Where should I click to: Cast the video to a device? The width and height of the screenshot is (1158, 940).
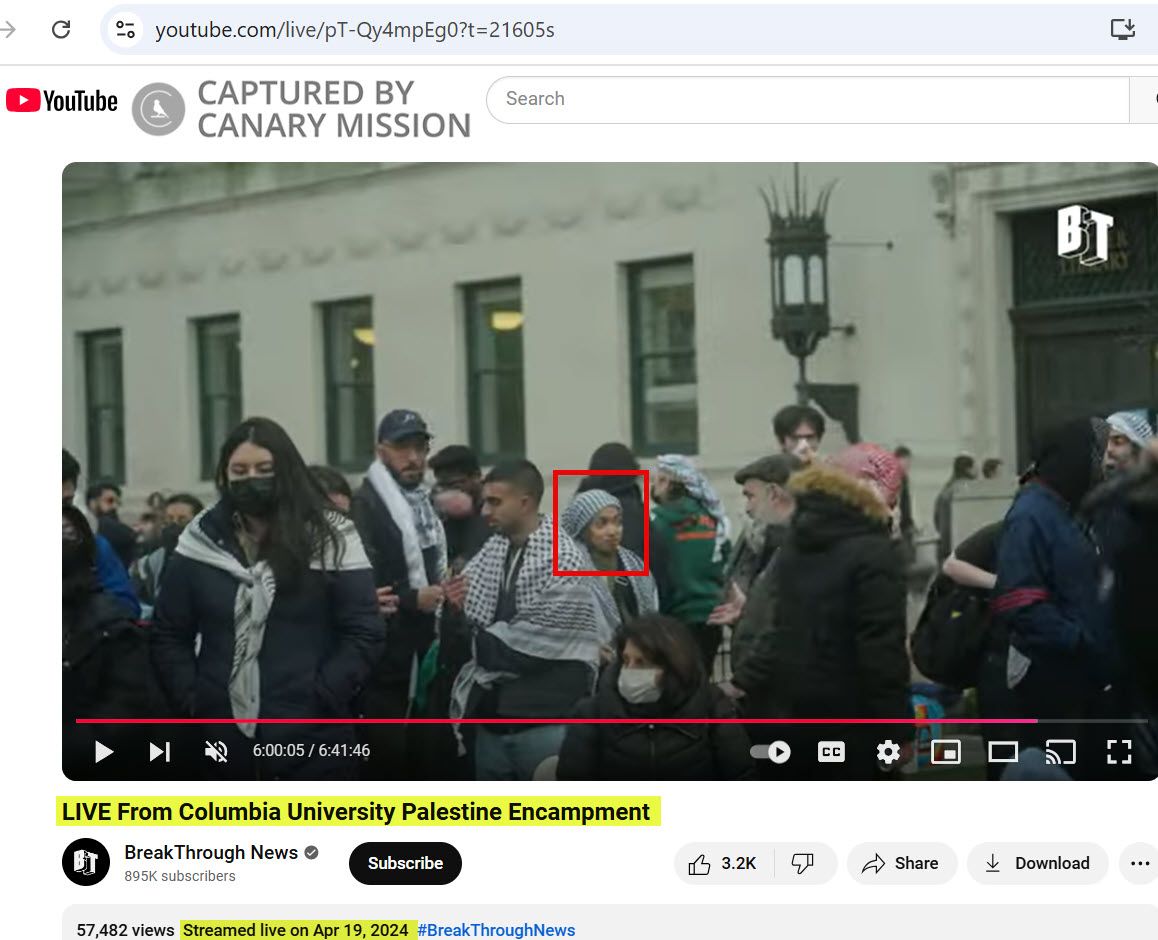click(x=1061, y=751)
